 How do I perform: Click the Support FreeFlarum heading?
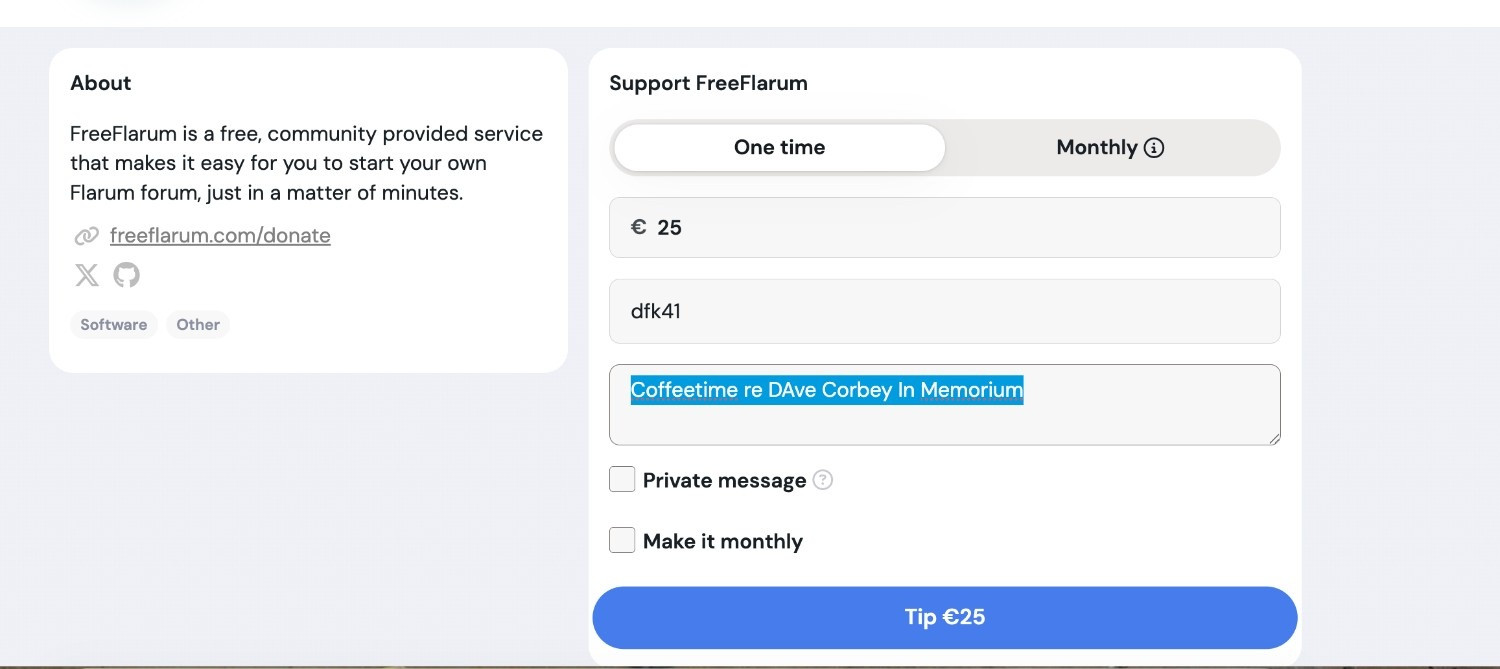[708, 83]
